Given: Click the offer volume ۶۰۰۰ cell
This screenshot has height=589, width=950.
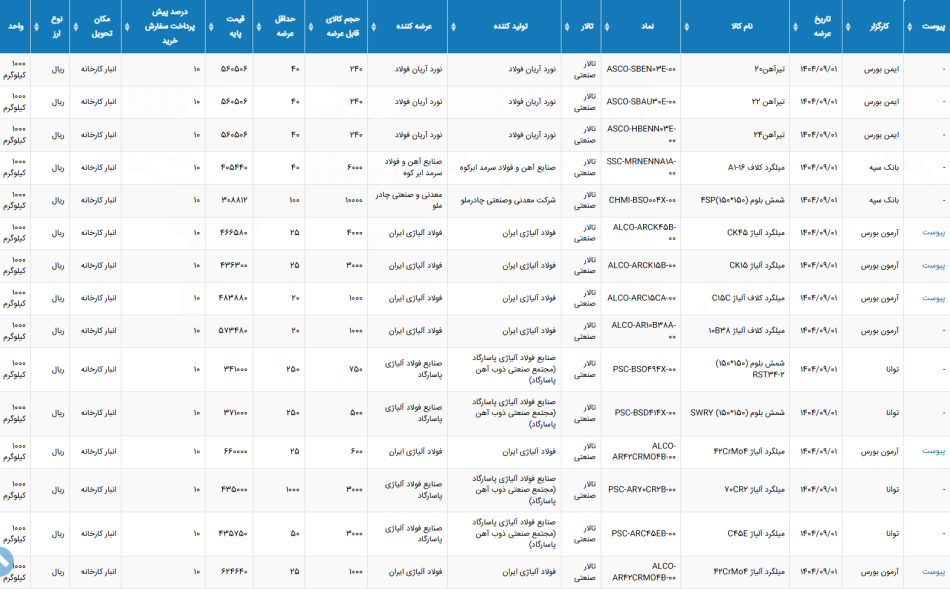Looking at the screenshot, I should 355,167.
